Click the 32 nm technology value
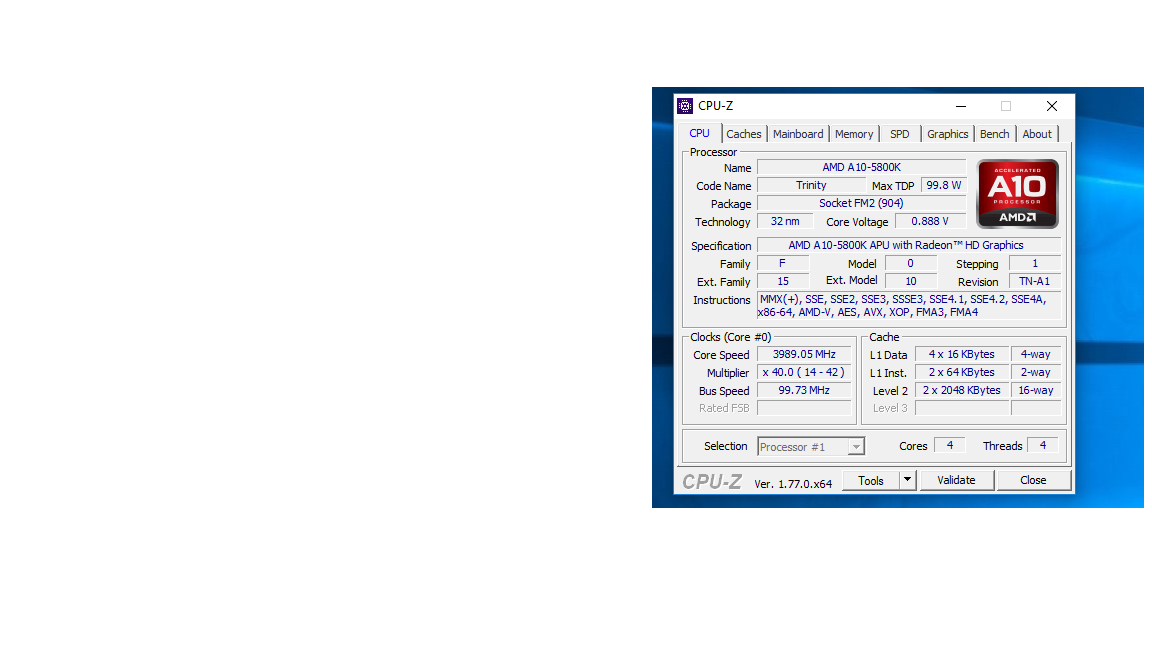 tap(785, 222)
